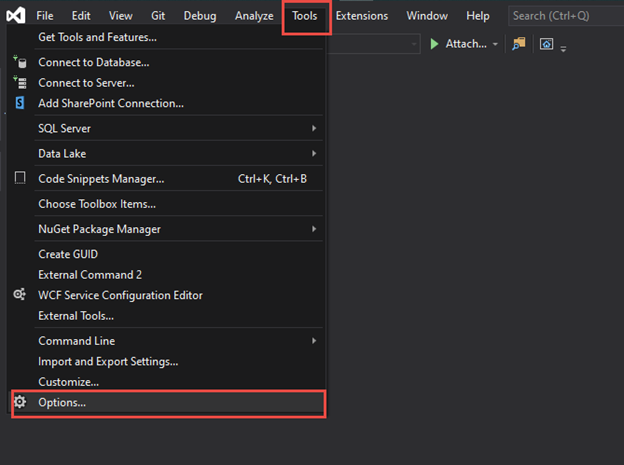
Task: Open the Attach button dropdown arrow
Action: point(495,44)
